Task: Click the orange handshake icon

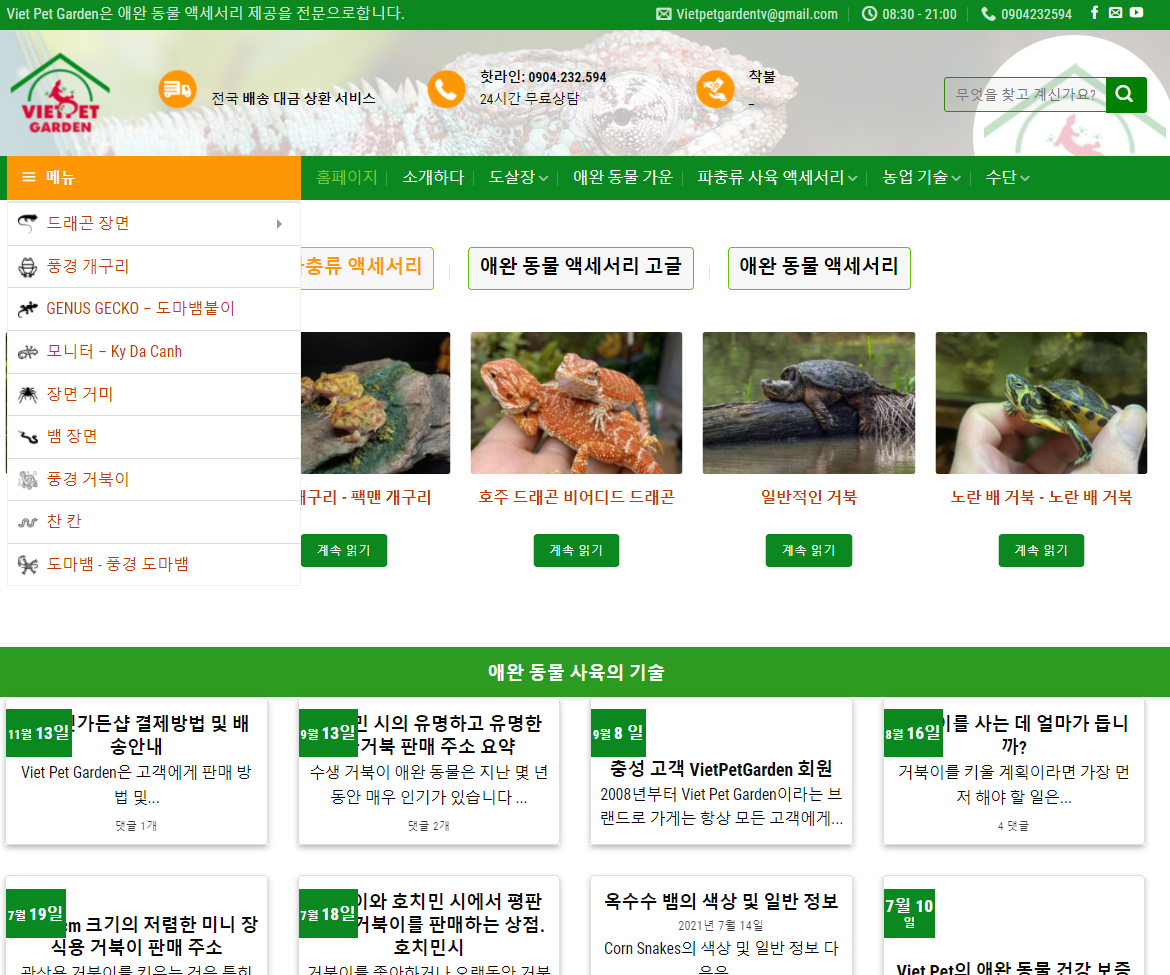Action: tap(715, 90)
